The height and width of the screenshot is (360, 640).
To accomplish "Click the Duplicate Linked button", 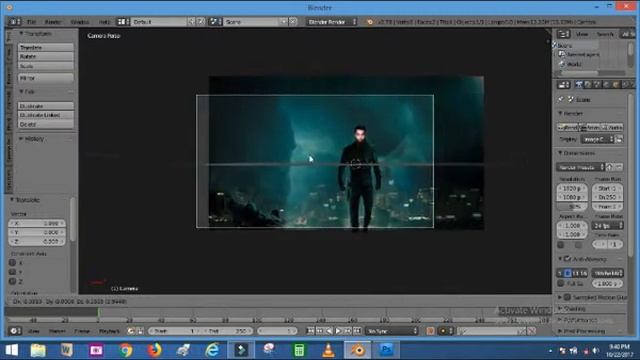I will [46, 115].
